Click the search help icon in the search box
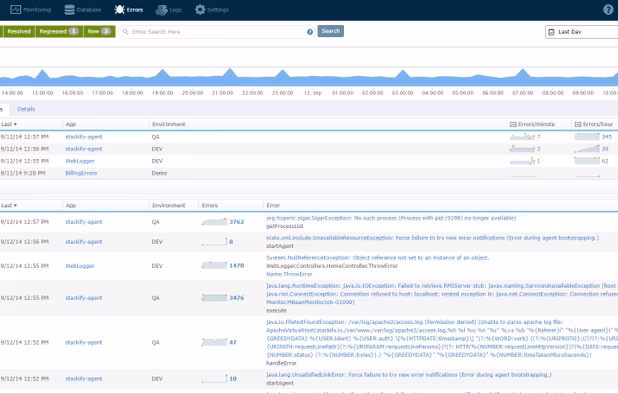Screen dimensions: 618x394 (310, 32)
